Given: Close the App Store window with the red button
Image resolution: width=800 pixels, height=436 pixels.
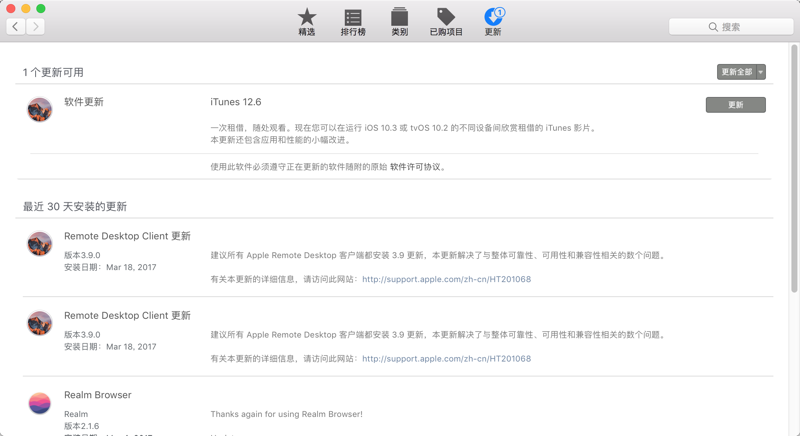Looking at the screenshot, I should [x=11, y=9].
